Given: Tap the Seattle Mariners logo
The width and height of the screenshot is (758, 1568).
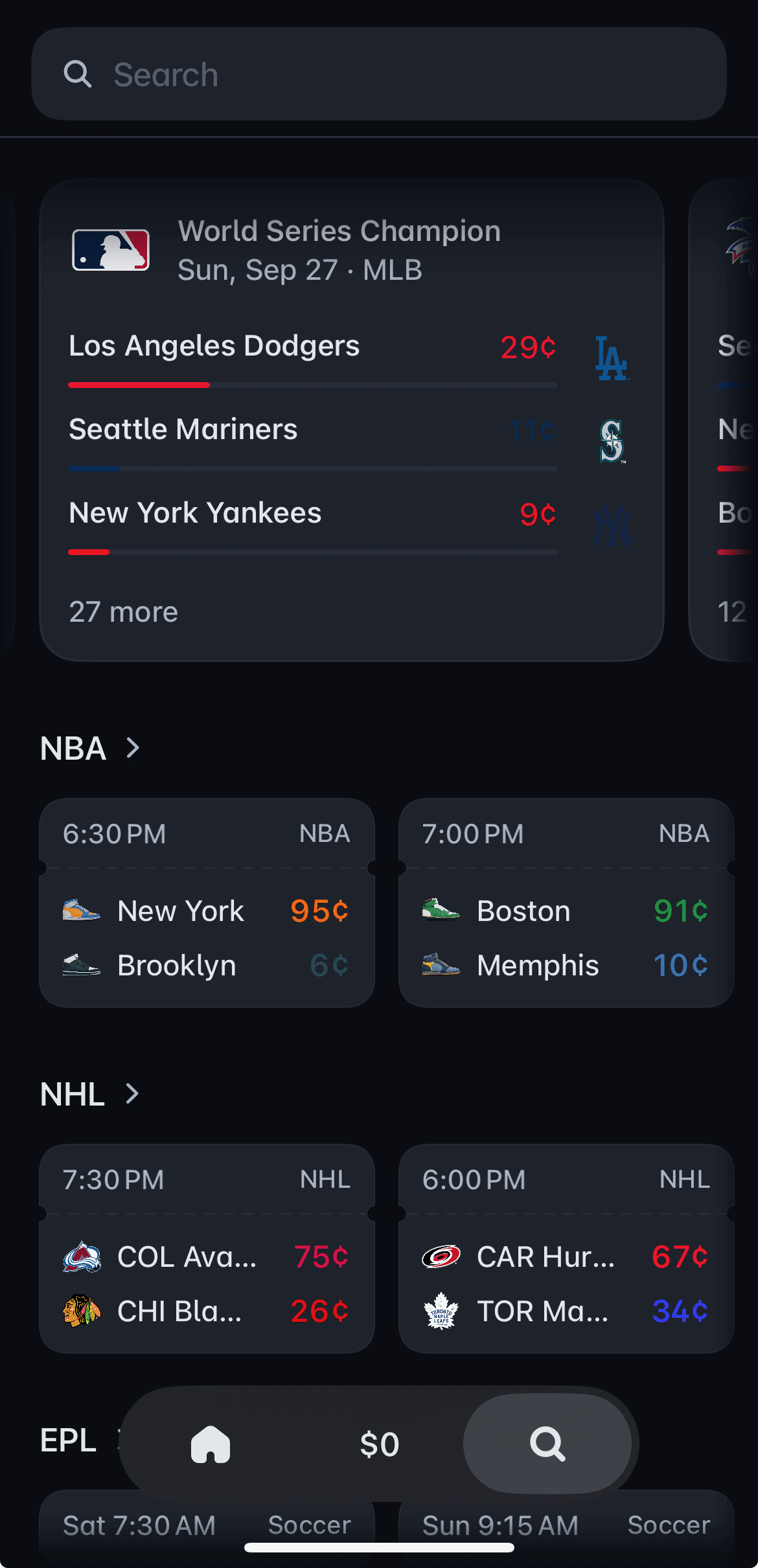Looking at the screenshot, I should click(x=611, y=441).
